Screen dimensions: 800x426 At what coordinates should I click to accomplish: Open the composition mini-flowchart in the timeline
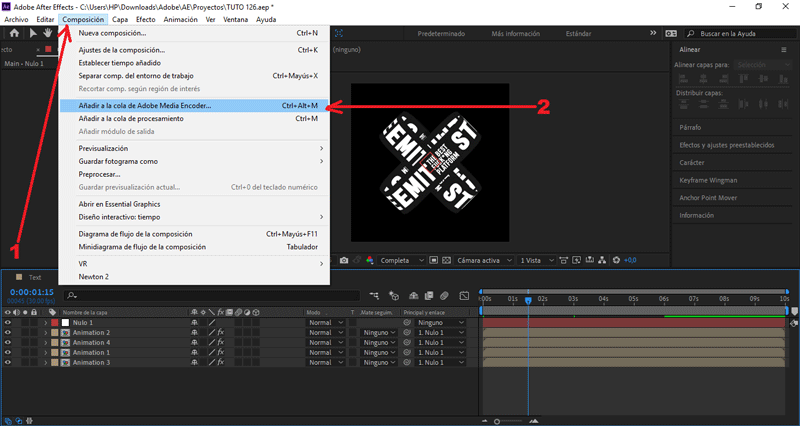click(x=374, y=295)
